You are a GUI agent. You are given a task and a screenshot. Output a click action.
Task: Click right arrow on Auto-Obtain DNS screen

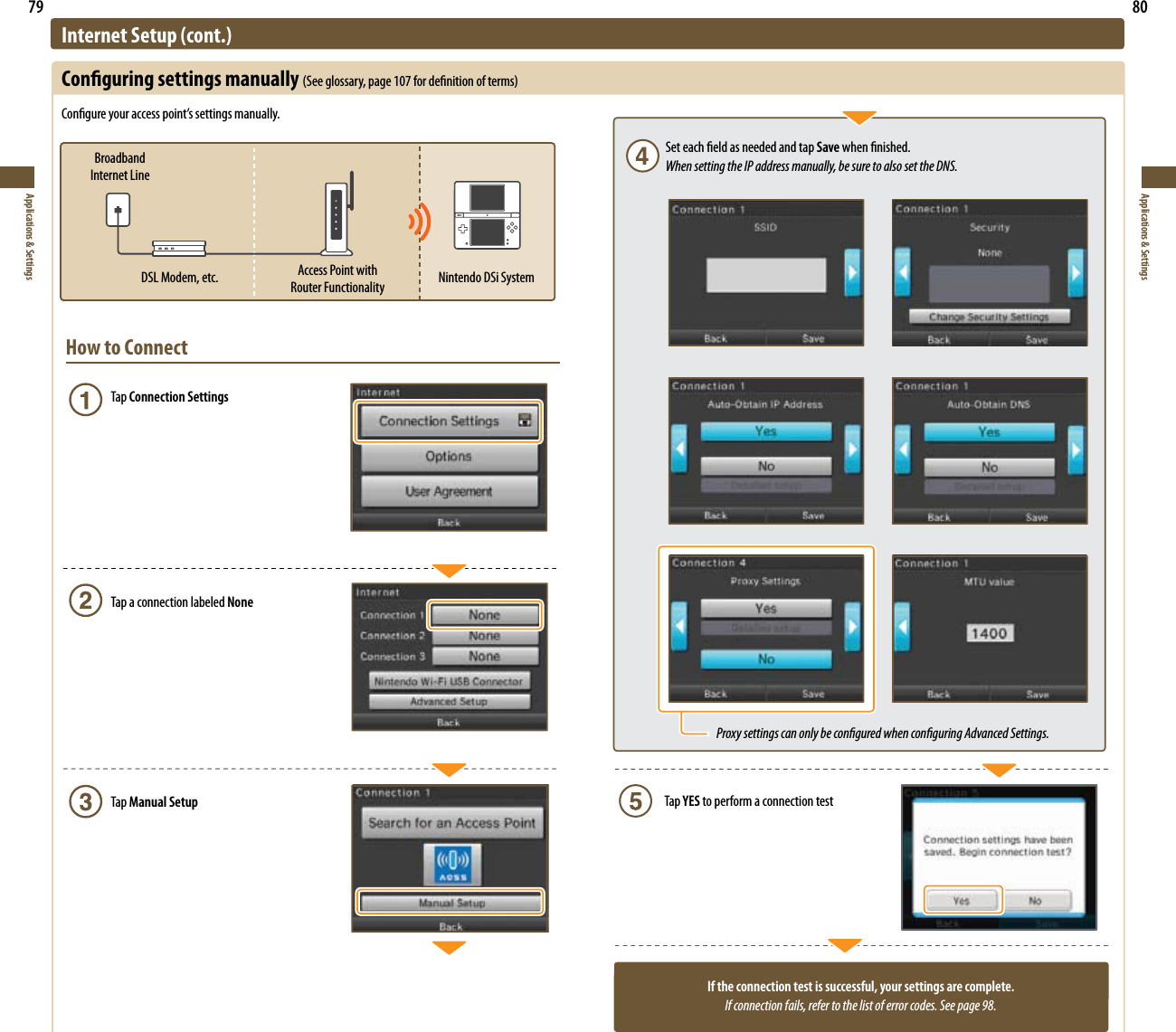point(1076,449)
